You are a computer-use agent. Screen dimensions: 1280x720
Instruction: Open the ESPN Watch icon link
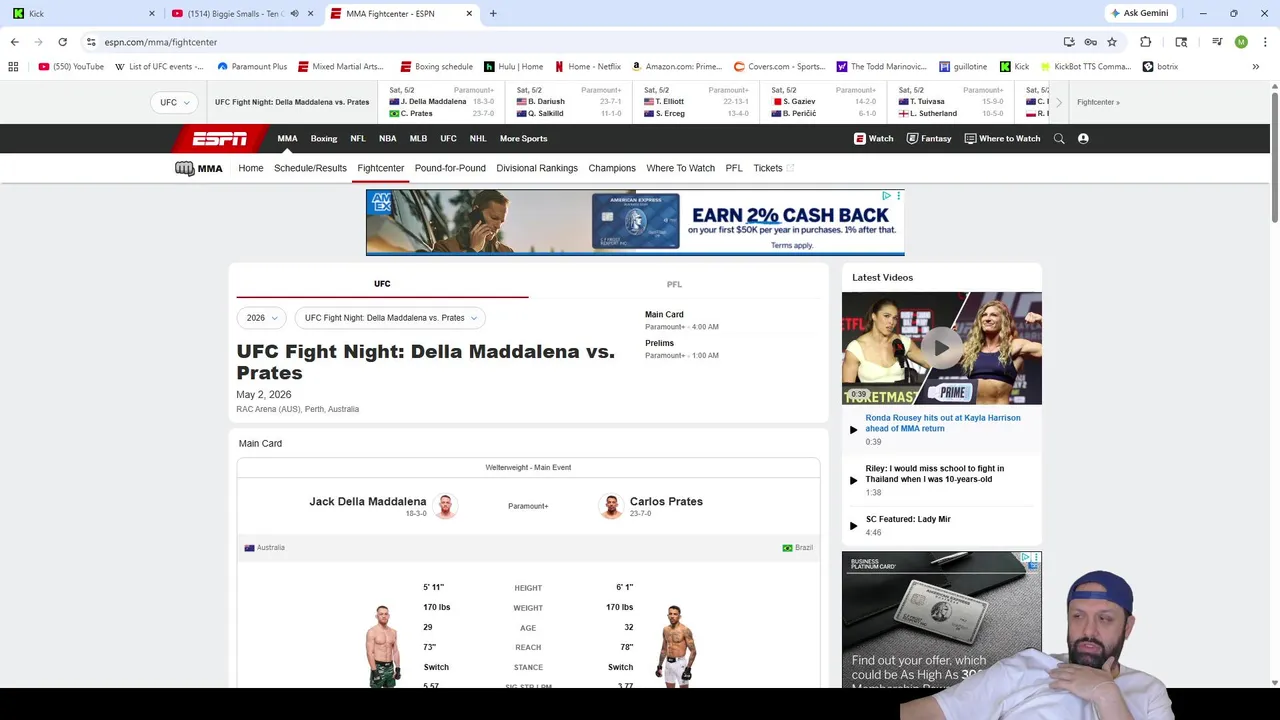[x=873, y=139]
